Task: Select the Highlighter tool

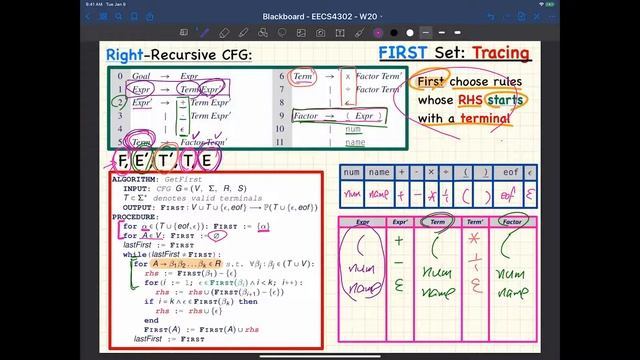Action: click(x=243, y=33)
